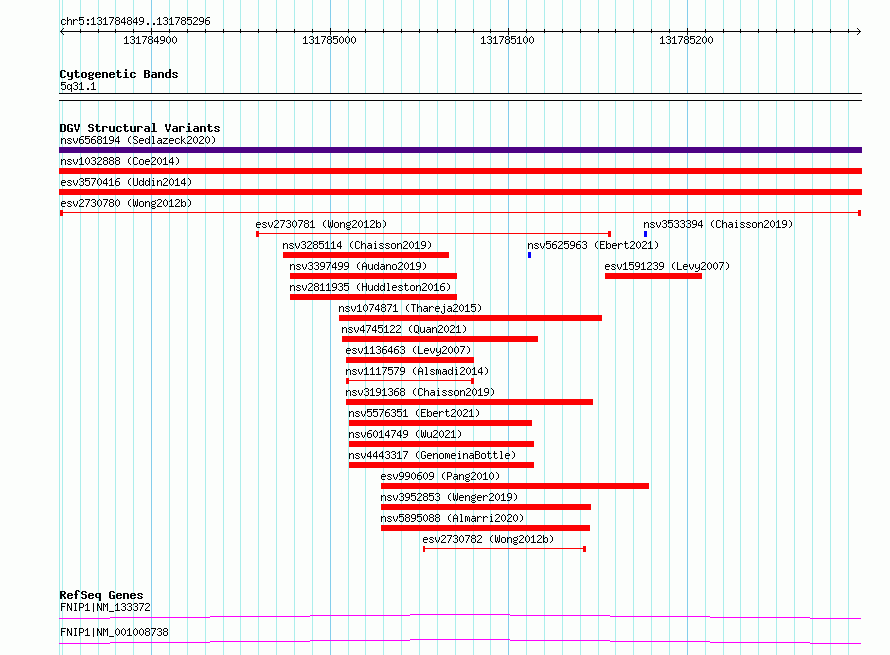Open esv2730780 (Wong2012b) variant entry
Viewport: 890px width, 655px height.
tap(126, 203)
